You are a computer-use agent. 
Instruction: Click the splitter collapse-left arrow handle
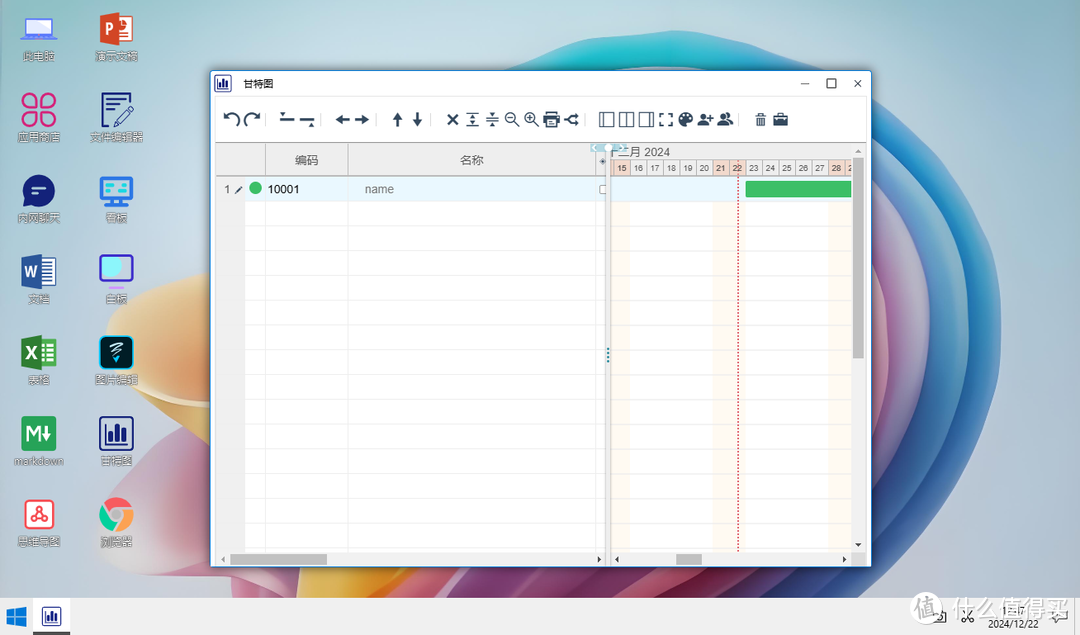click(596, 148)
